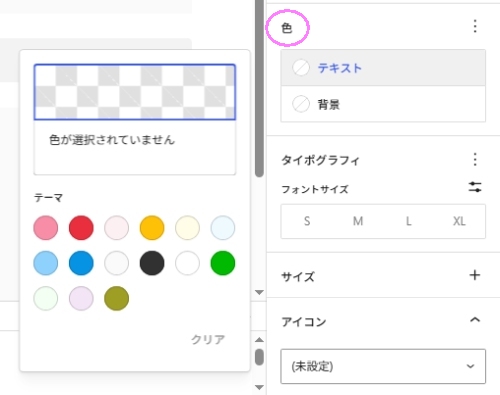The height and width of the screenshot is (395, 500).
Task: Pick the white theme swatch
Action: (187, 263)
